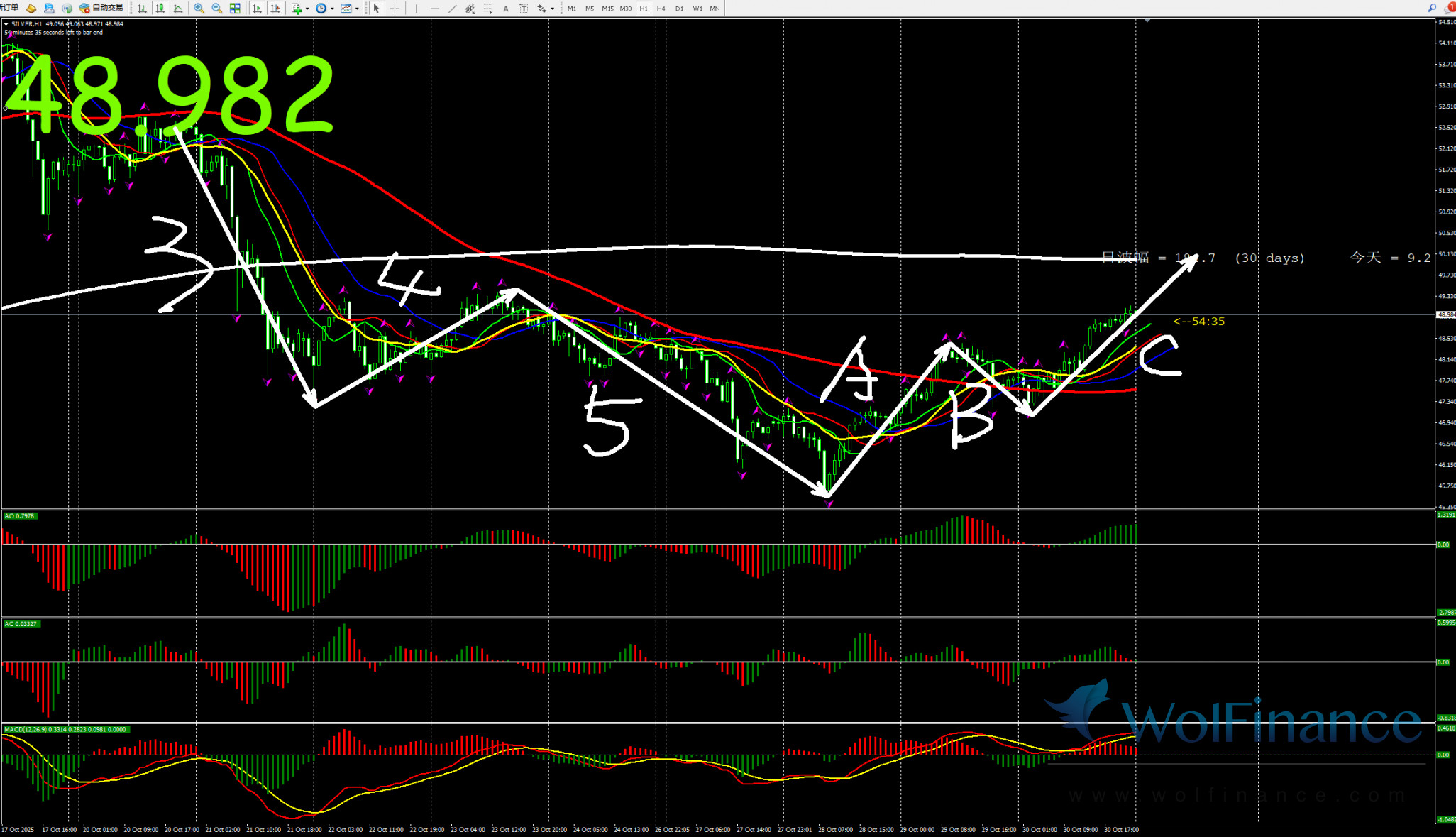This screenshot has height=837, width=1456.
Task: Open the templates dropdown arrow
Action: click(357, 9)
